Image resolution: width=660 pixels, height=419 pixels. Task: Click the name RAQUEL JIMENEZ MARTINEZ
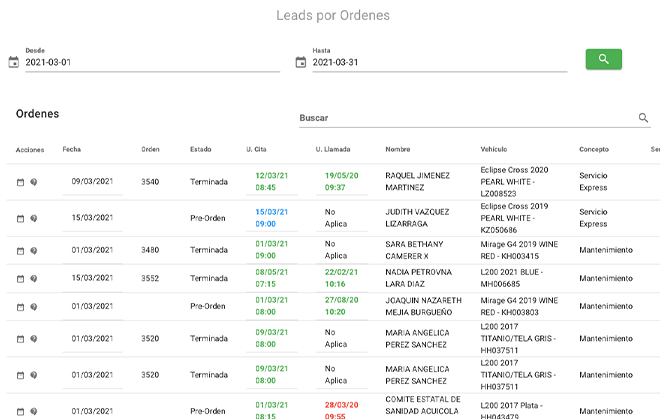[418, 181]
